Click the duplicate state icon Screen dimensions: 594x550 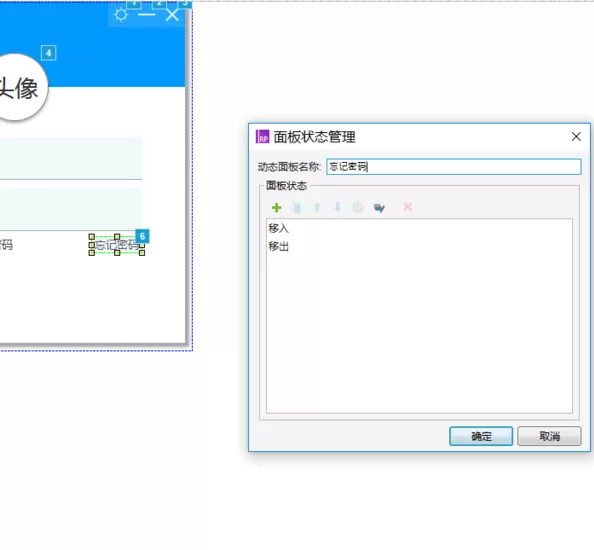[x=297, y=207]
